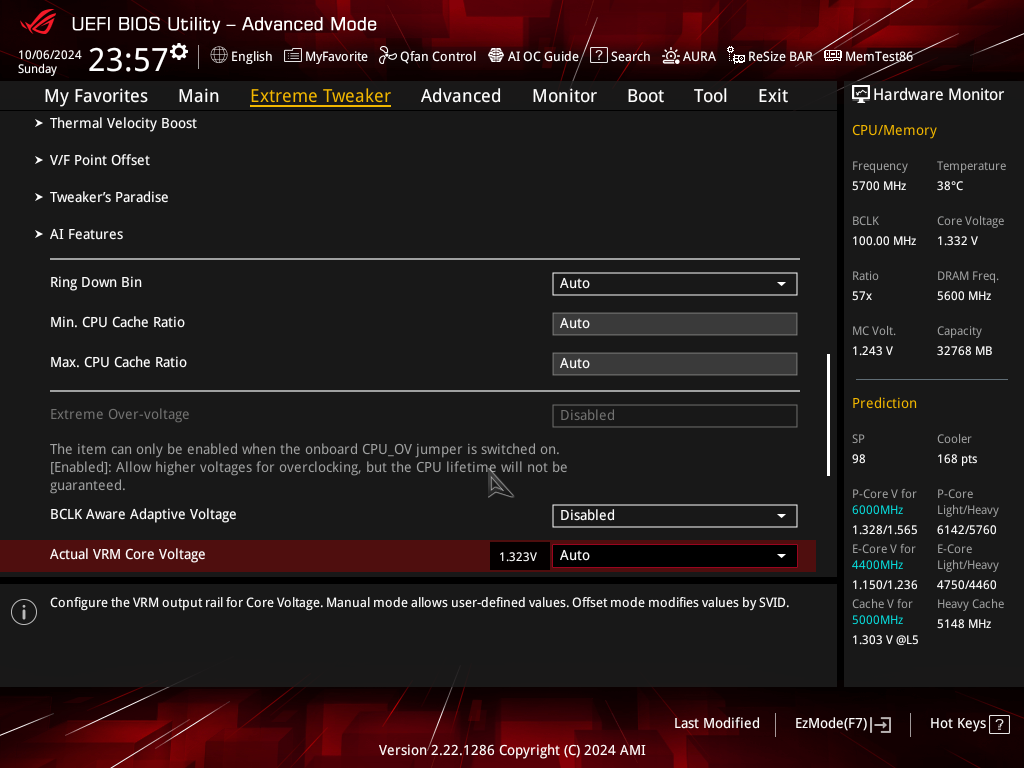Click Cooler 168 pts value
Screen dimensions: 1024x768
957,459
